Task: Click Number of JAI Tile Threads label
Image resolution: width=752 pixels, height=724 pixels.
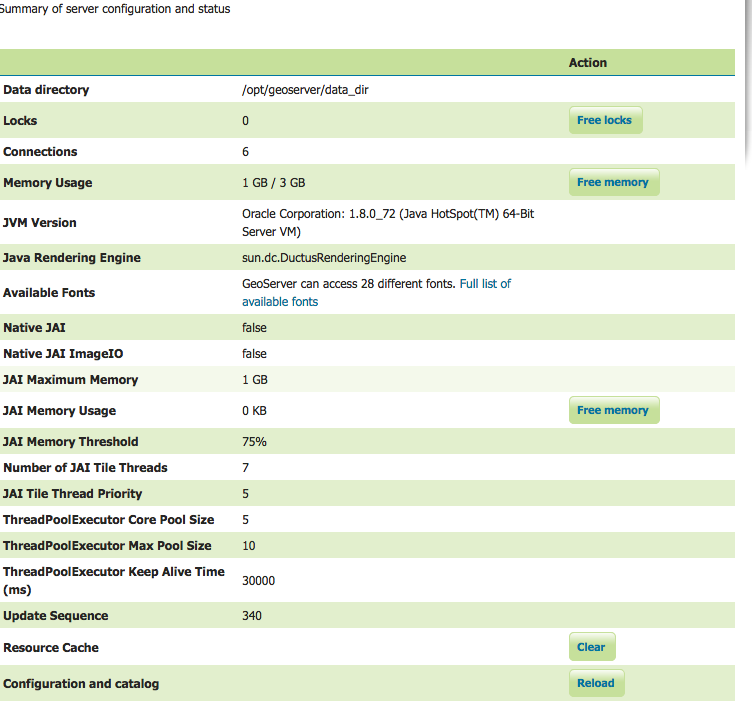Action: tap(85, 467)
